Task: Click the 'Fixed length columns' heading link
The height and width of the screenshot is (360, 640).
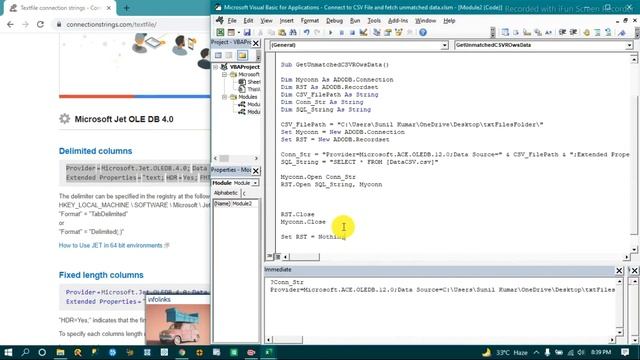Action: pyautogui.click(x=101, y=275)
